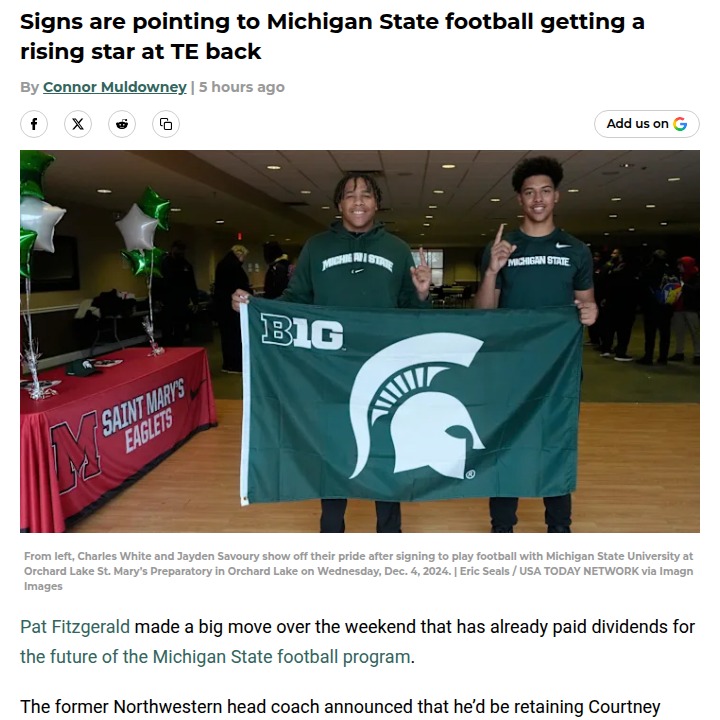Click the article headline about rising star TE
Viewport: 720px width, 720px height.
pos(330,35)
